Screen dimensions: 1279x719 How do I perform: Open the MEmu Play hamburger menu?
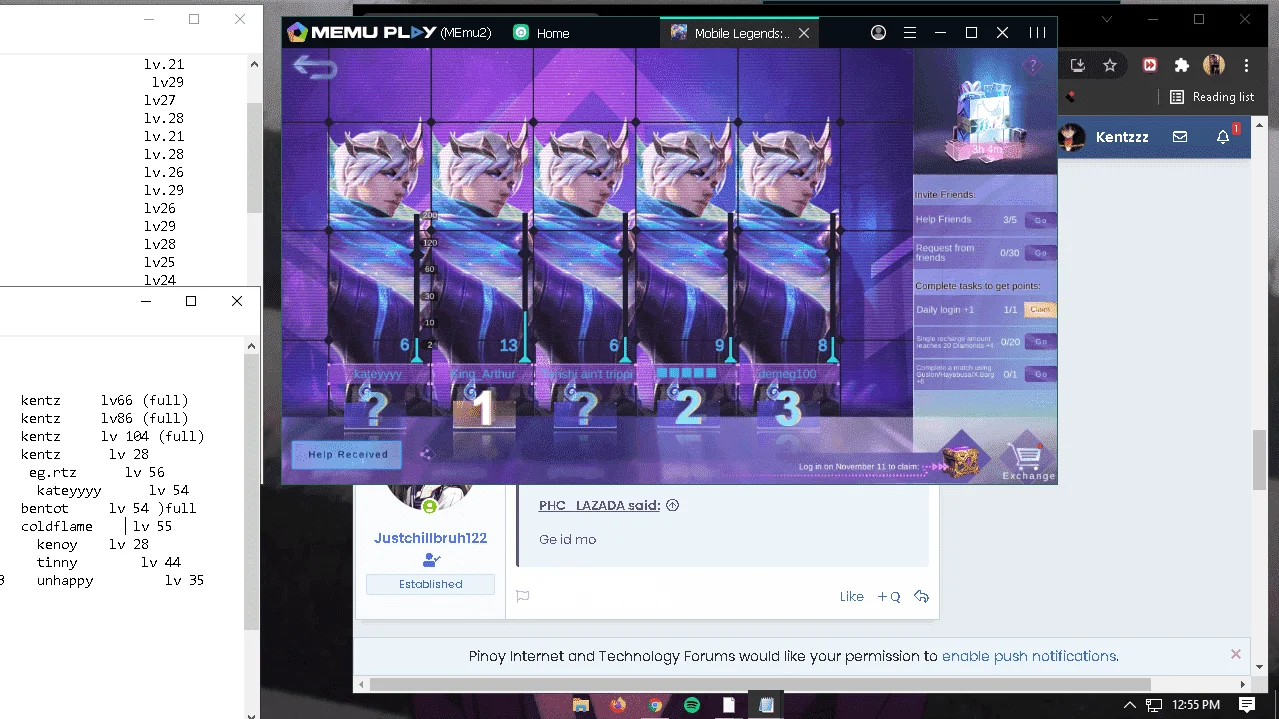[910, 33]
